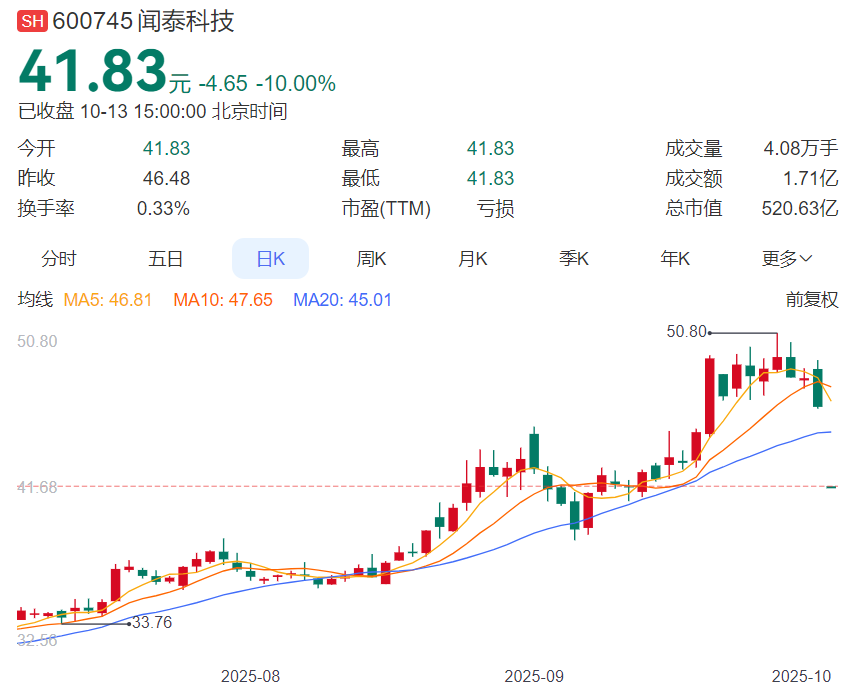Toggle the MA10 moving average label

tap(222, 299)
